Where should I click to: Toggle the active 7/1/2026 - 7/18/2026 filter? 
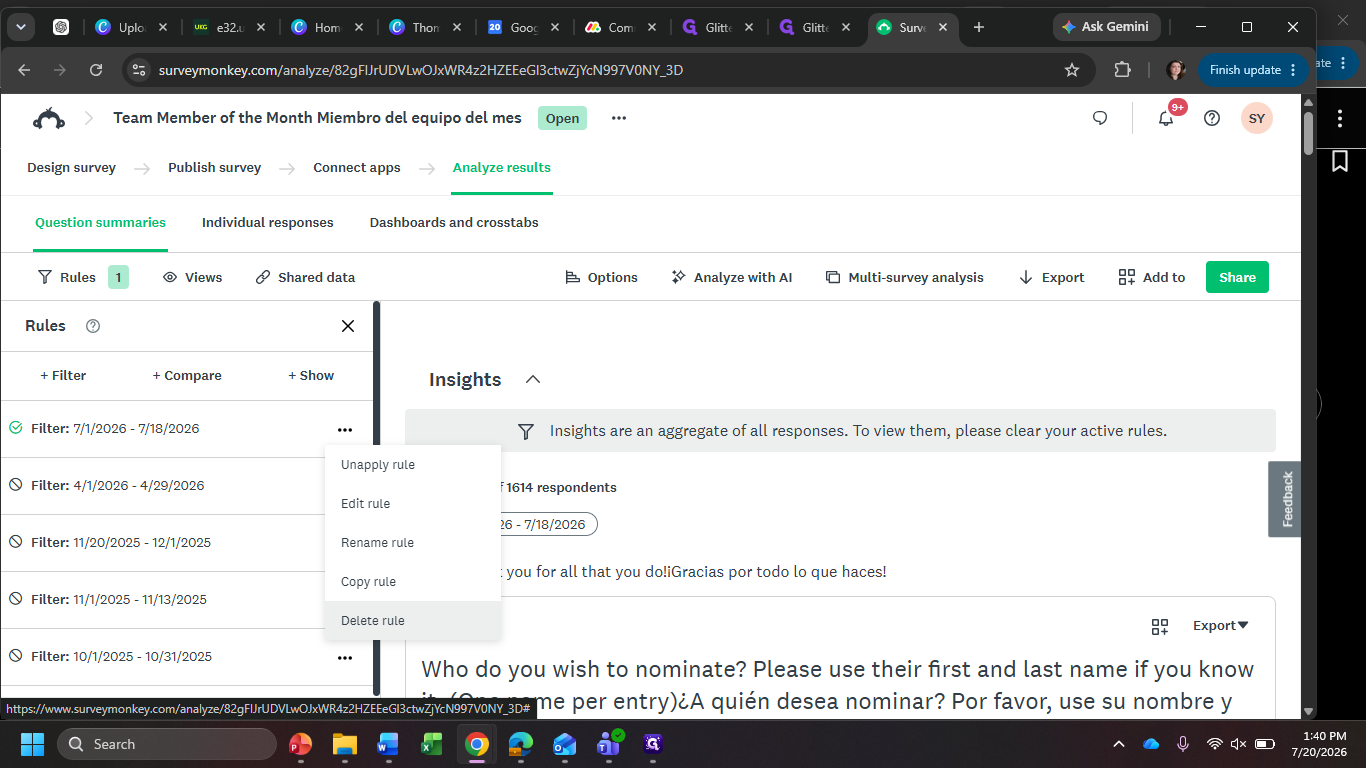click(x=15, y=428)
